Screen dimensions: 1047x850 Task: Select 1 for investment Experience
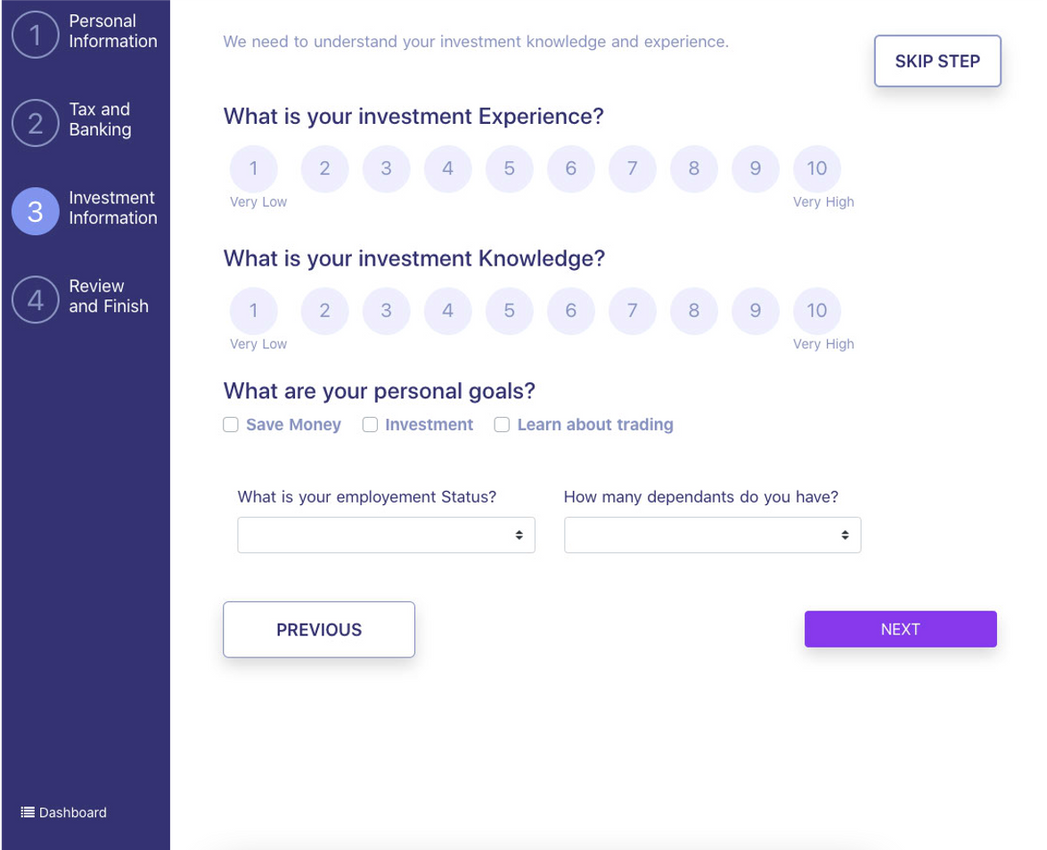(x=254, y=169)
